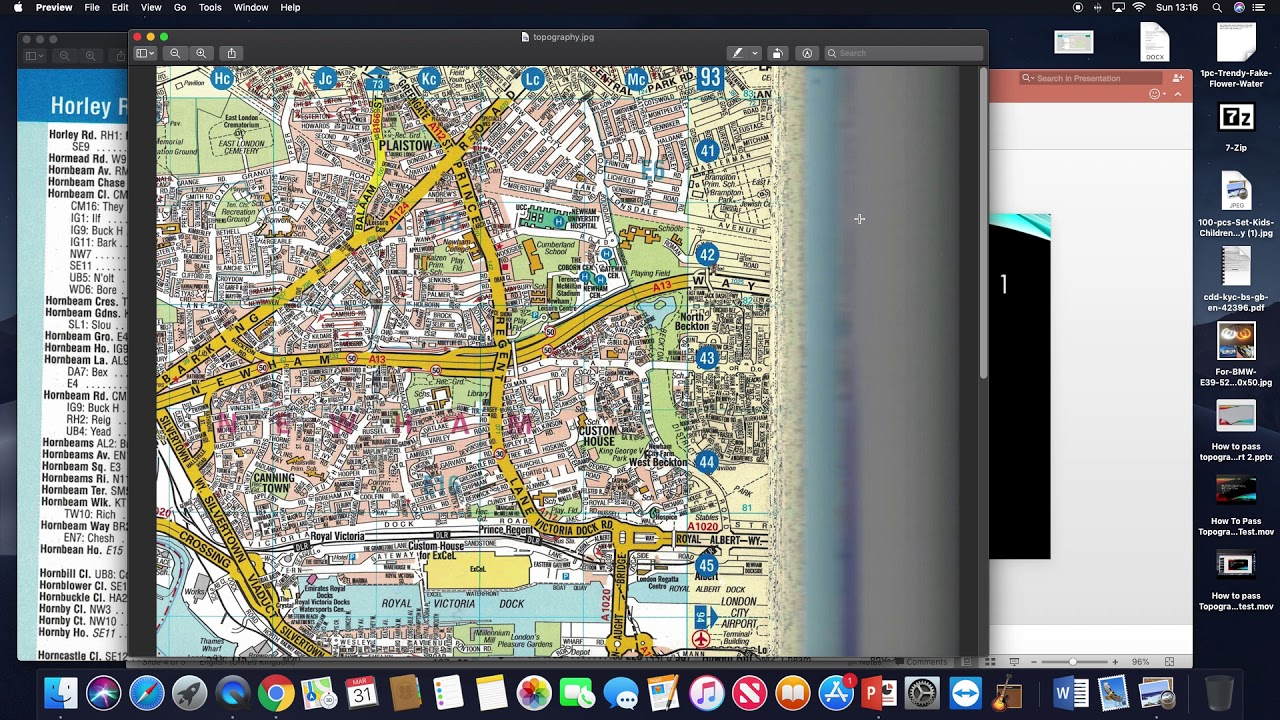Open Safari from the Dock
Screen dimensions: 1280x720
pyautogui.click(x=147, y=693)
